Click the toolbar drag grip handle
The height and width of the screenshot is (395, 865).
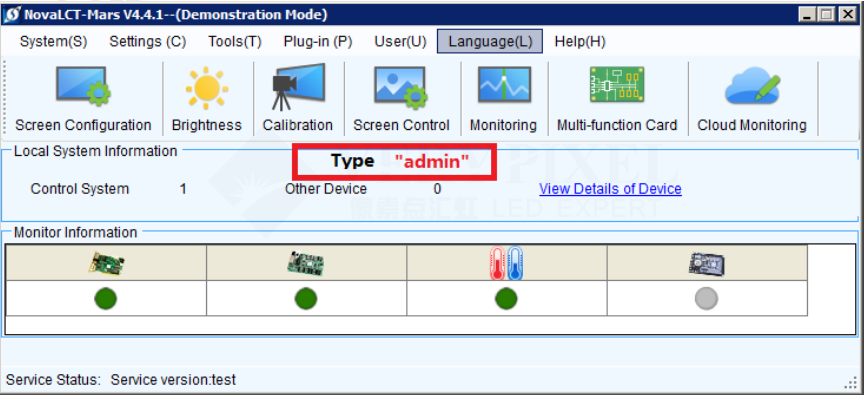pos(5,98)
